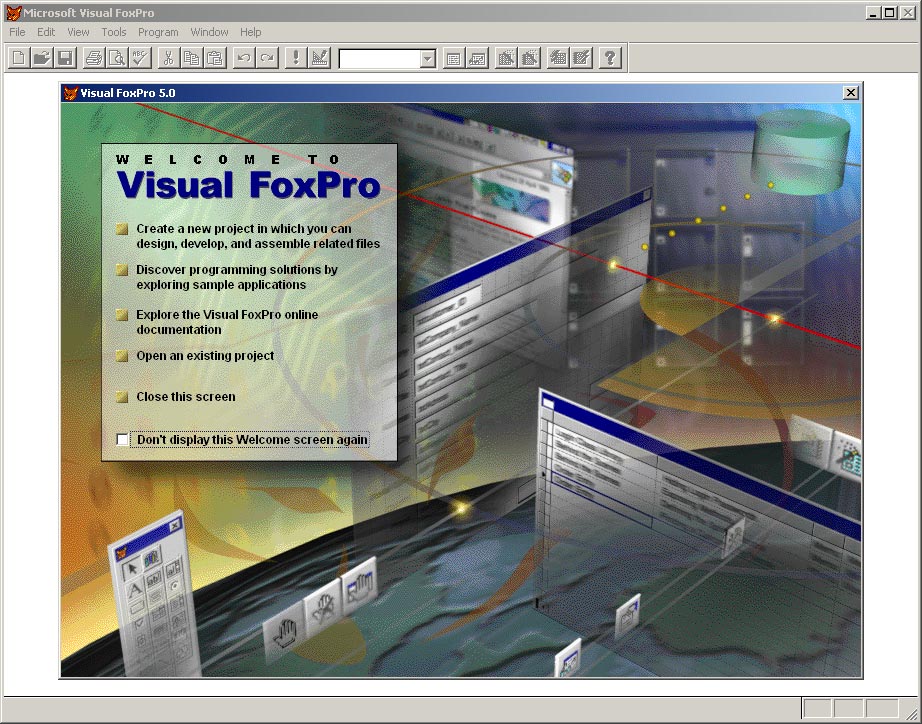Save using the floppy disk icon
The height and width of the screenshot is (724, 922).
tap(65, 58)
